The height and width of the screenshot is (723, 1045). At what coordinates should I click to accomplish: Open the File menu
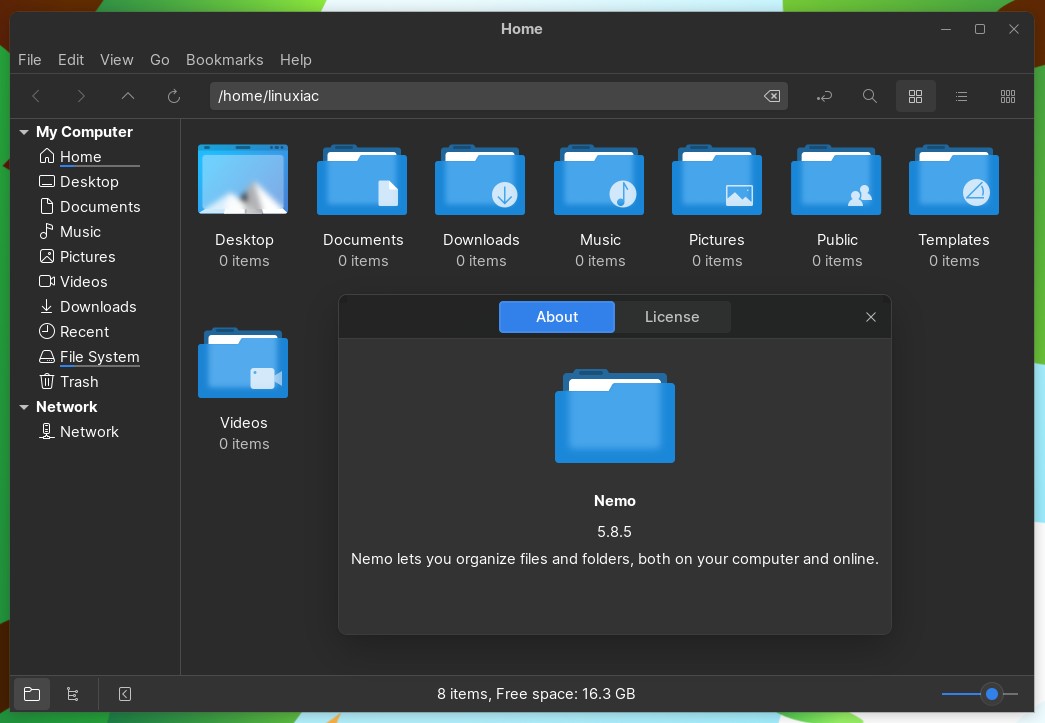click(x=29, y=60)
